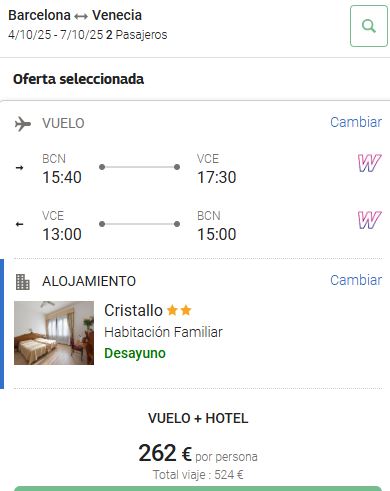Click the Barcelona Venecia trip title
The width and height of the screenshot is (390, 491).
[75, 15]
